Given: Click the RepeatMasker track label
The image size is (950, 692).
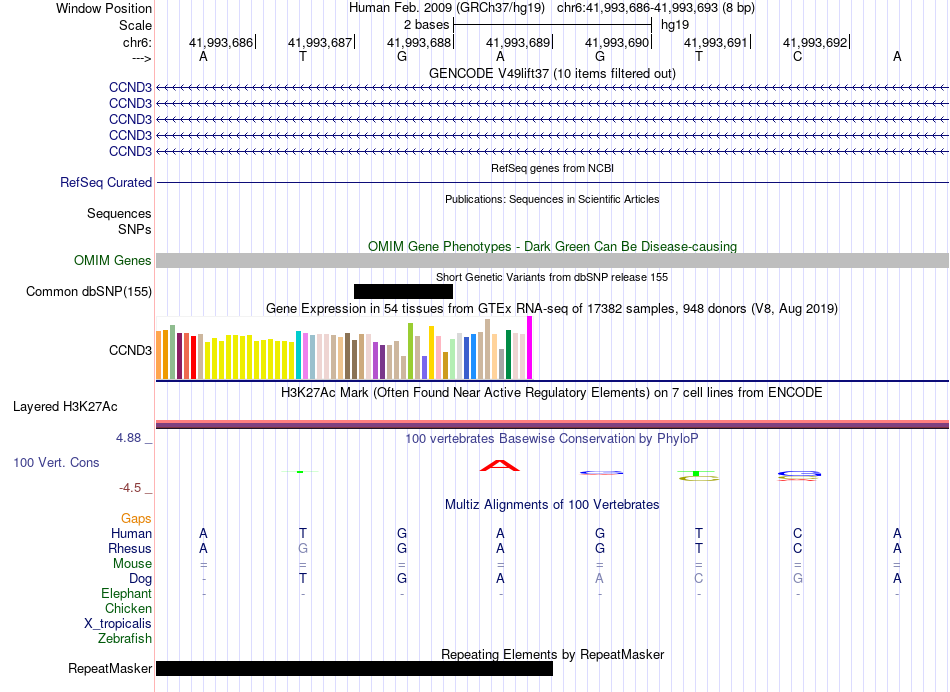Looking at the screenshot, I should (x=110, y=668).
